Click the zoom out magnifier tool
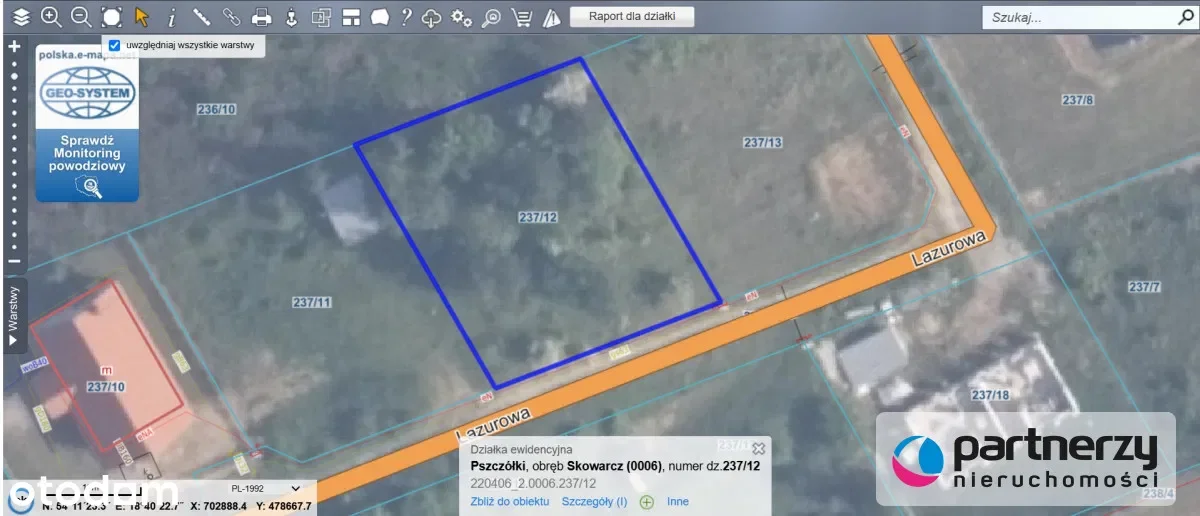This screenshot has width=1200, height=516. pyautogui.click(x=81, y=16)
